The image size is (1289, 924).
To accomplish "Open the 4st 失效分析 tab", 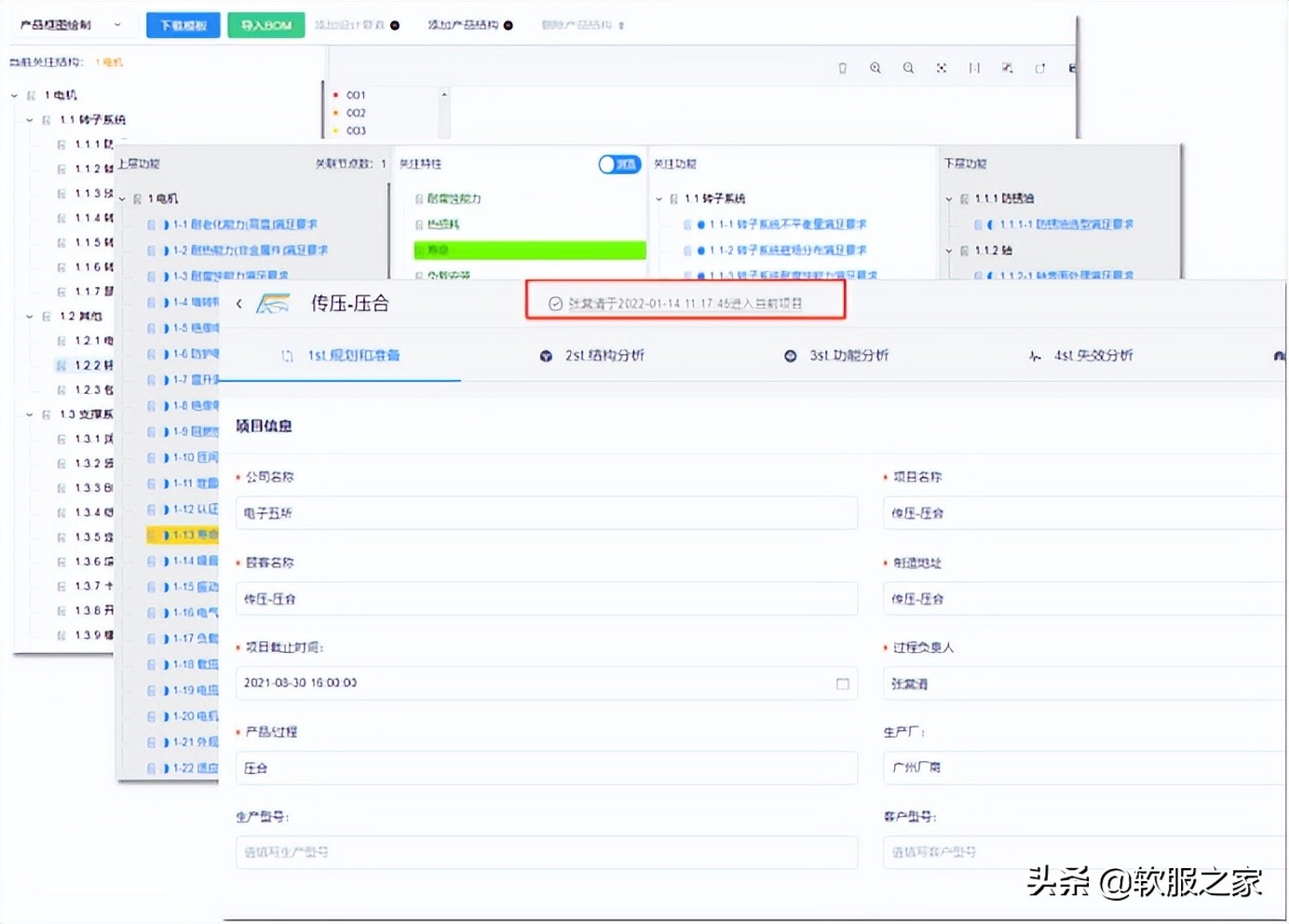I will click(1095, 355).
